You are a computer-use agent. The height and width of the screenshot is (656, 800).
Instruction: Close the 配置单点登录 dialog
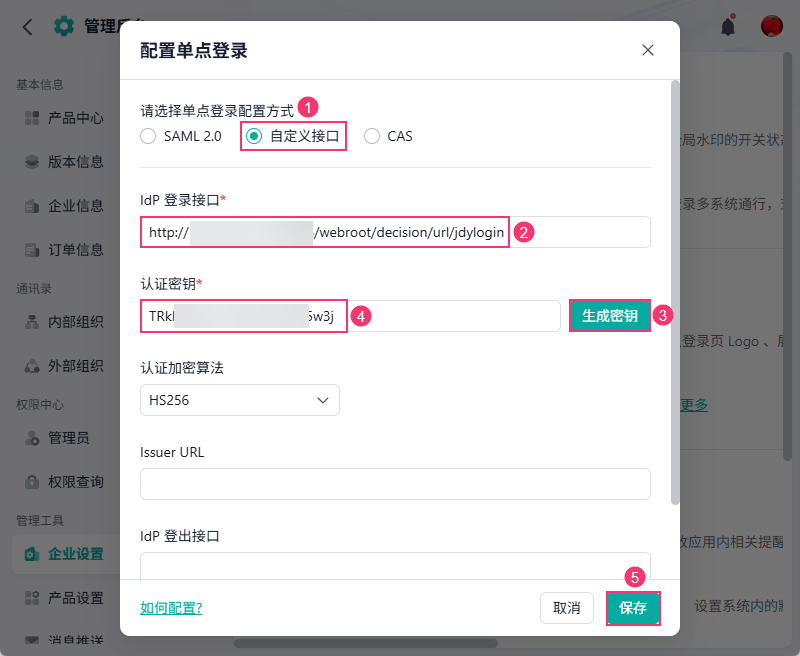tap(648, 50)
